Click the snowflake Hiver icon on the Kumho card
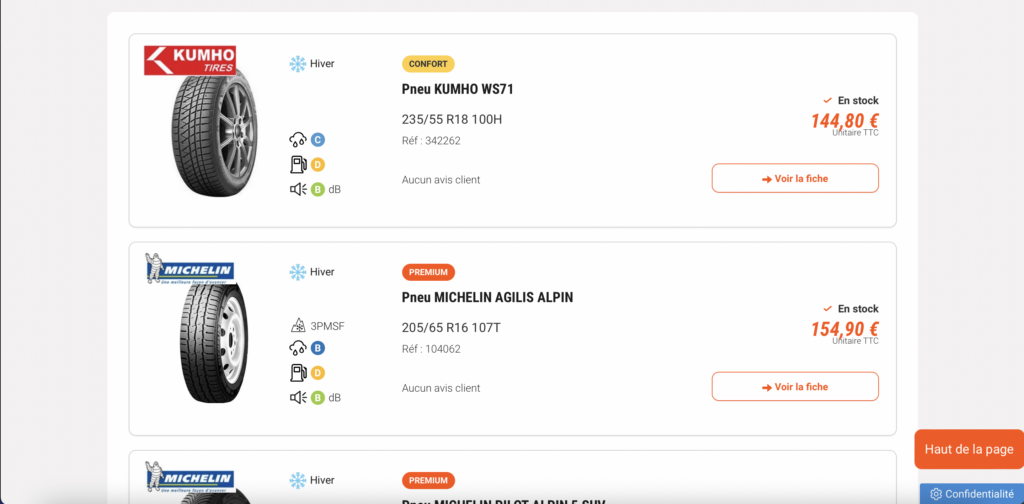Image resolution: width=1024 pixels, height=504 pixels. tap(298, 64)
